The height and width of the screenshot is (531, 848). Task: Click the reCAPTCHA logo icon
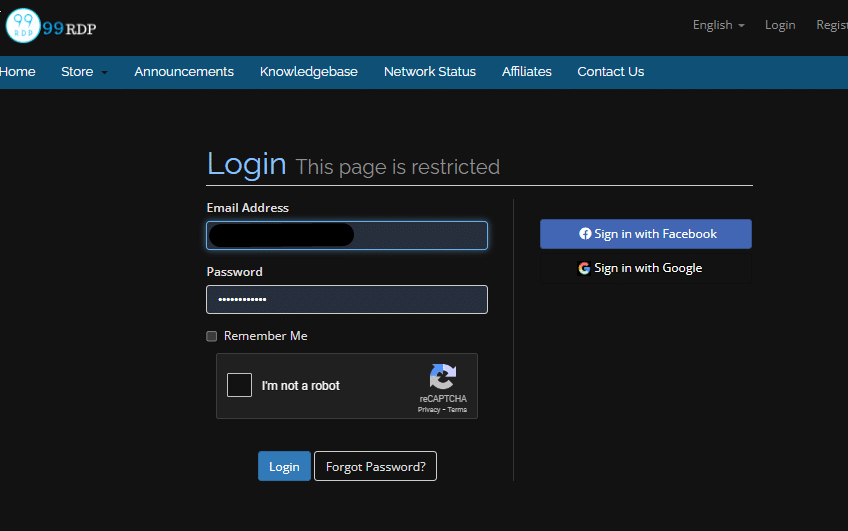(x=442, y=377)
